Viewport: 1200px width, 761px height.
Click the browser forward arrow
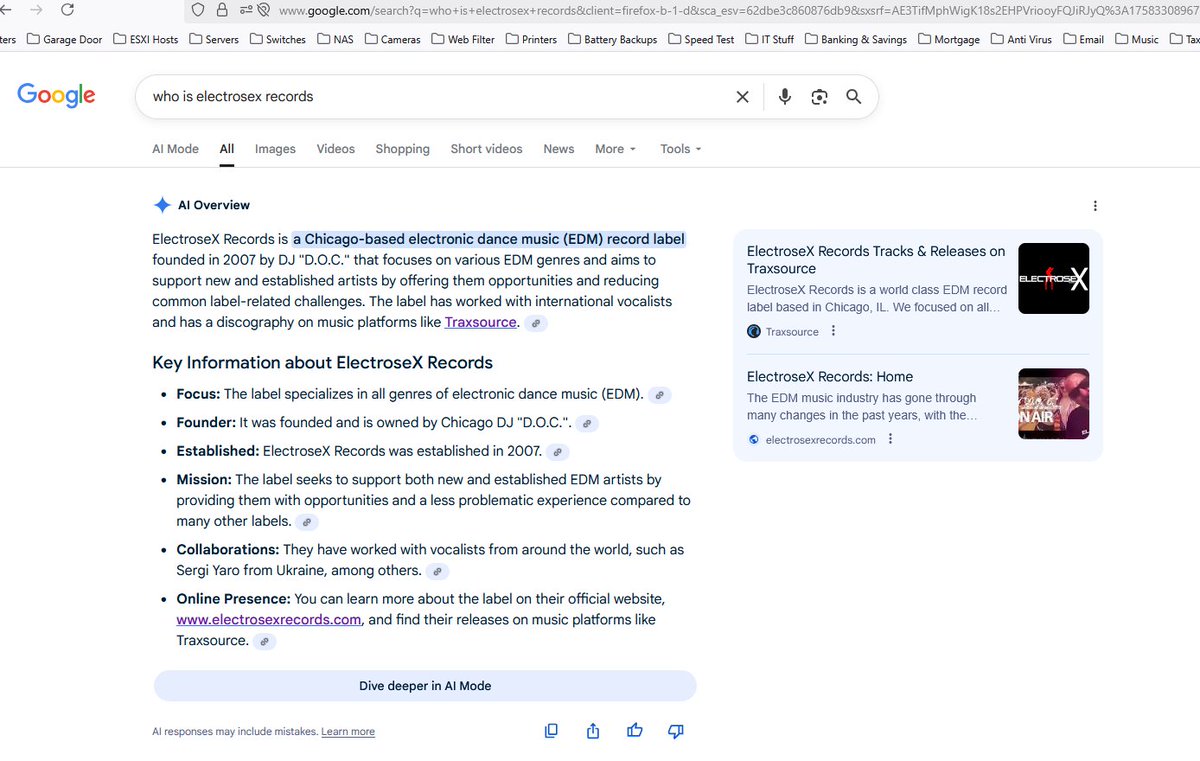coord(36,10)
